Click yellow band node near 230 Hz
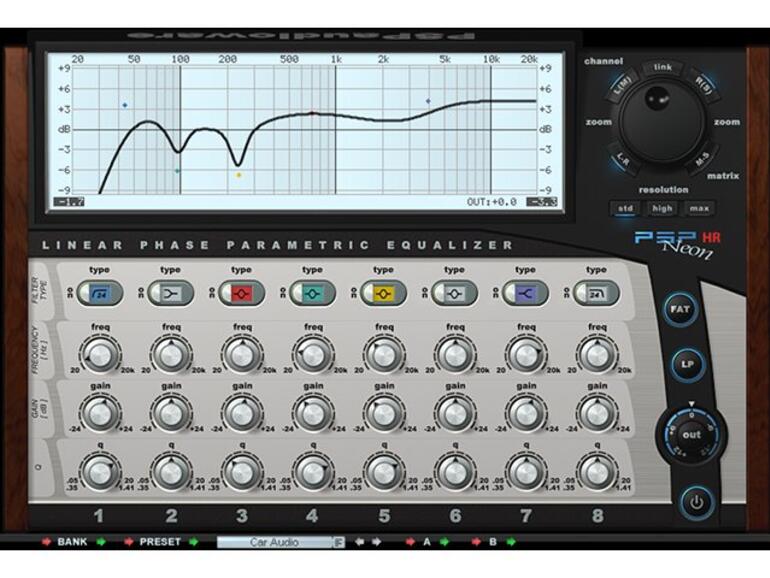 239,175
